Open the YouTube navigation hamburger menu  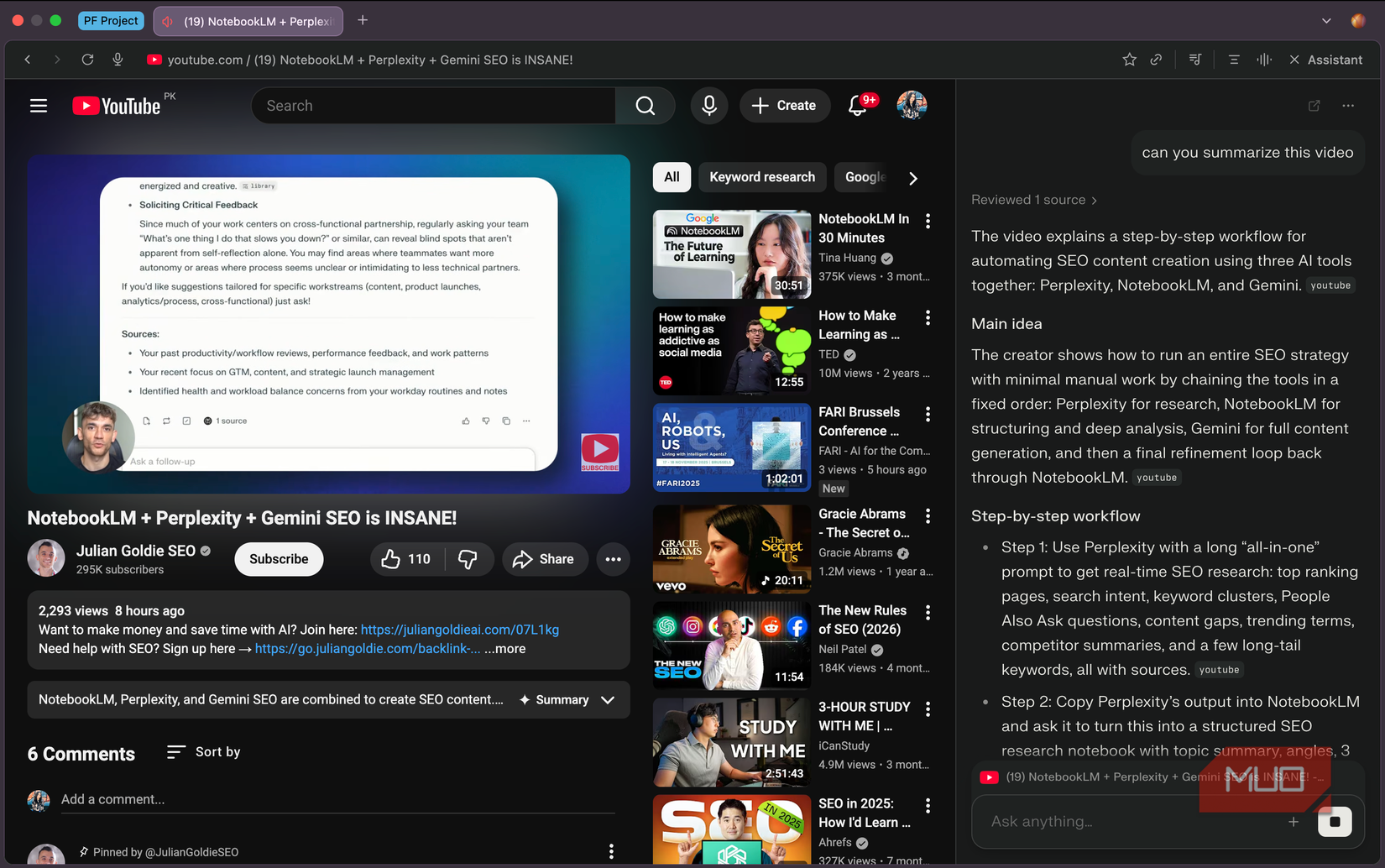[38, 105]
